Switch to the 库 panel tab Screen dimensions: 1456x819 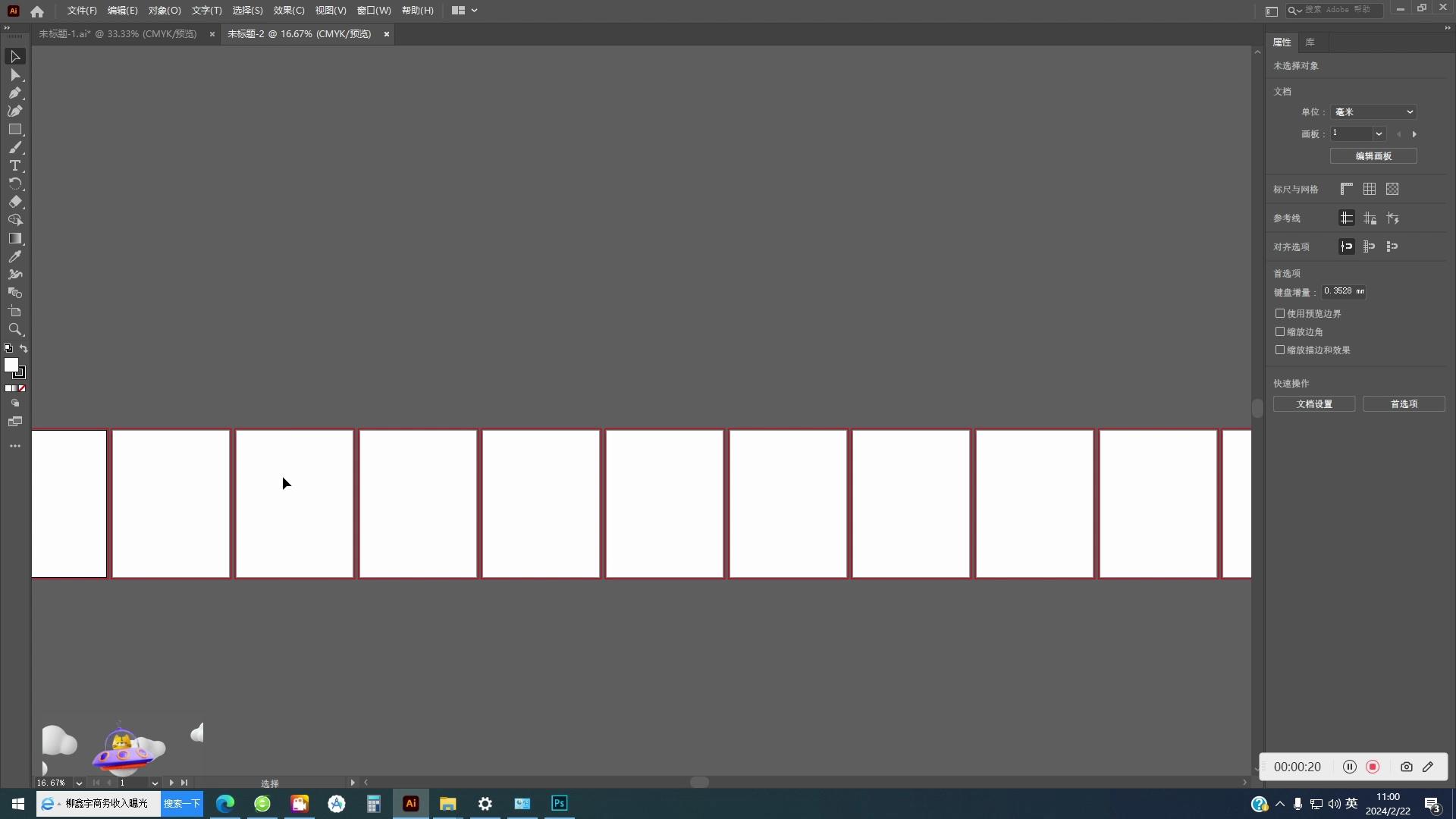[x=1310, y=42]
